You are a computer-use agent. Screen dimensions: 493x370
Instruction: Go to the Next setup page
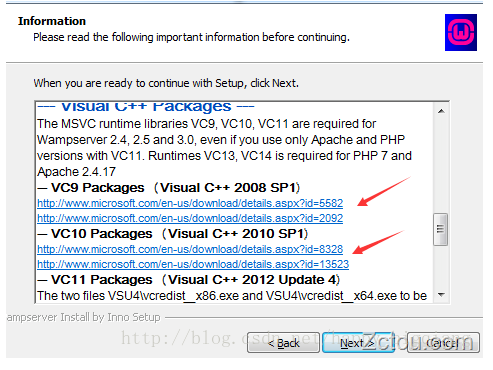pyautogui.click(x=358, y=342)
